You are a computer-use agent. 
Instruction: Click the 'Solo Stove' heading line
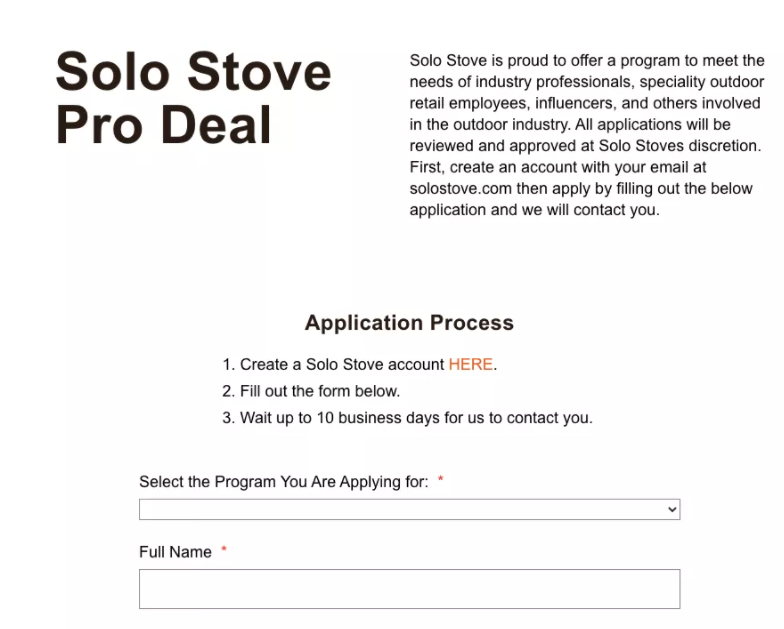coord(193,72)
